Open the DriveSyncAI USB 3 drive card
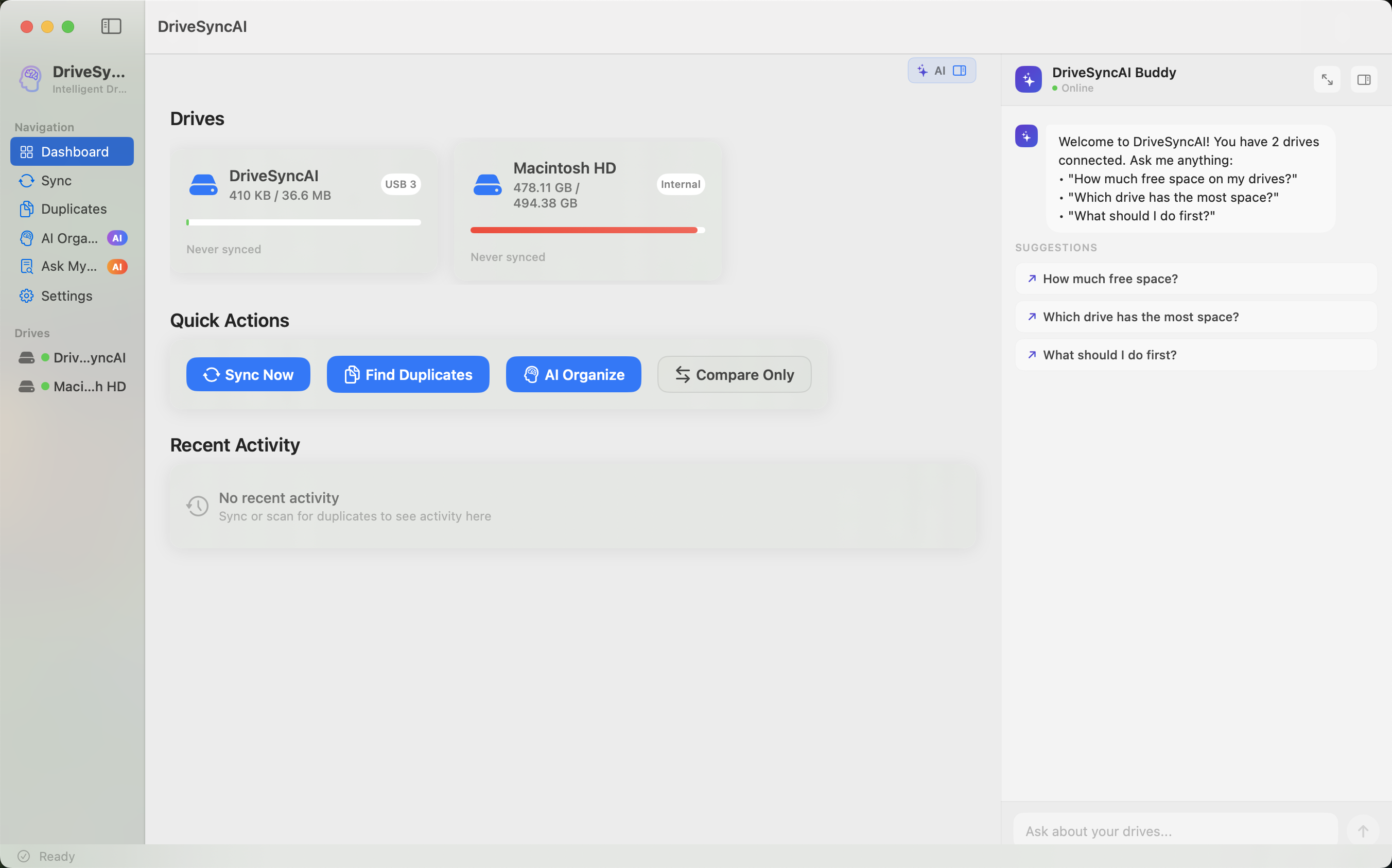 304,211
